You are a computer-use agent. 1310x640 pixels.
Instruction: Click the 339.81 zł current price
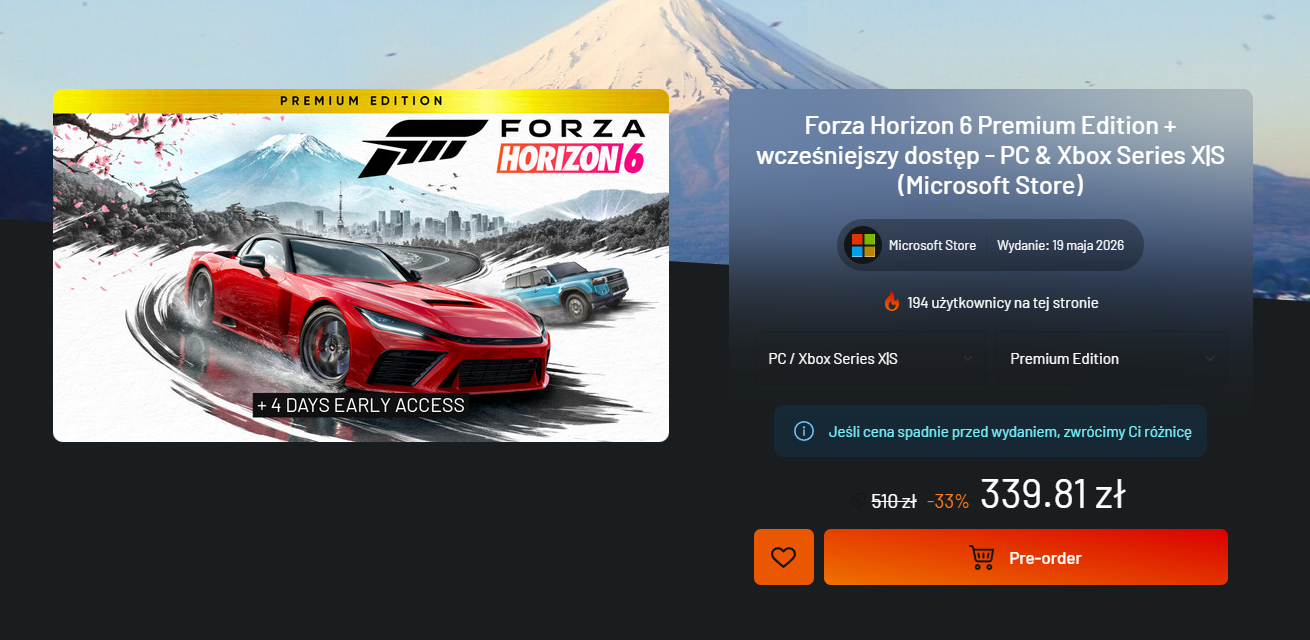point(1053,494)
